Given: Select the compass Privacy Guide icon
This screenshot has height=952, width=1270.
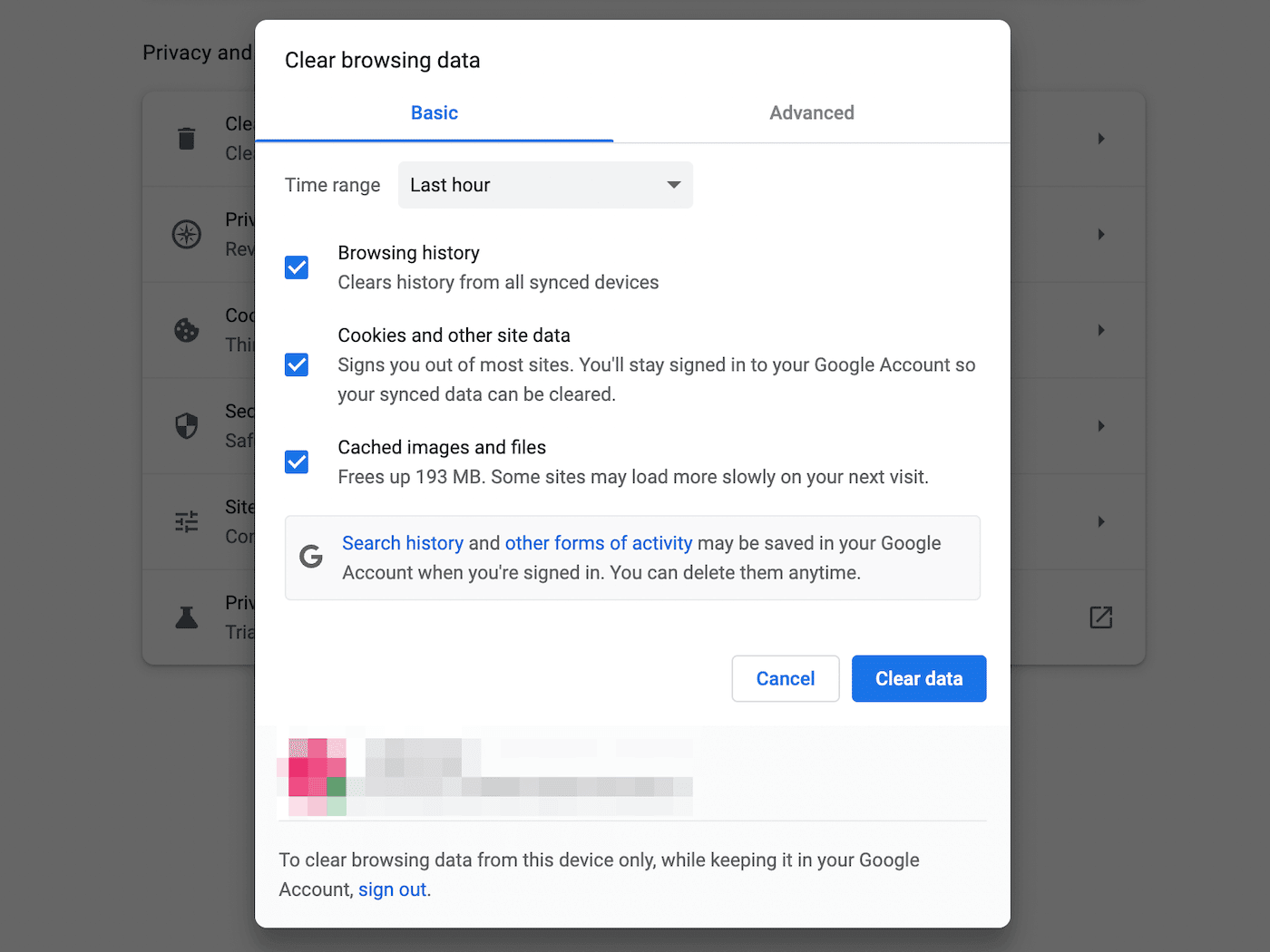Looking at the screenshot, I should click(x=186, y=234).
